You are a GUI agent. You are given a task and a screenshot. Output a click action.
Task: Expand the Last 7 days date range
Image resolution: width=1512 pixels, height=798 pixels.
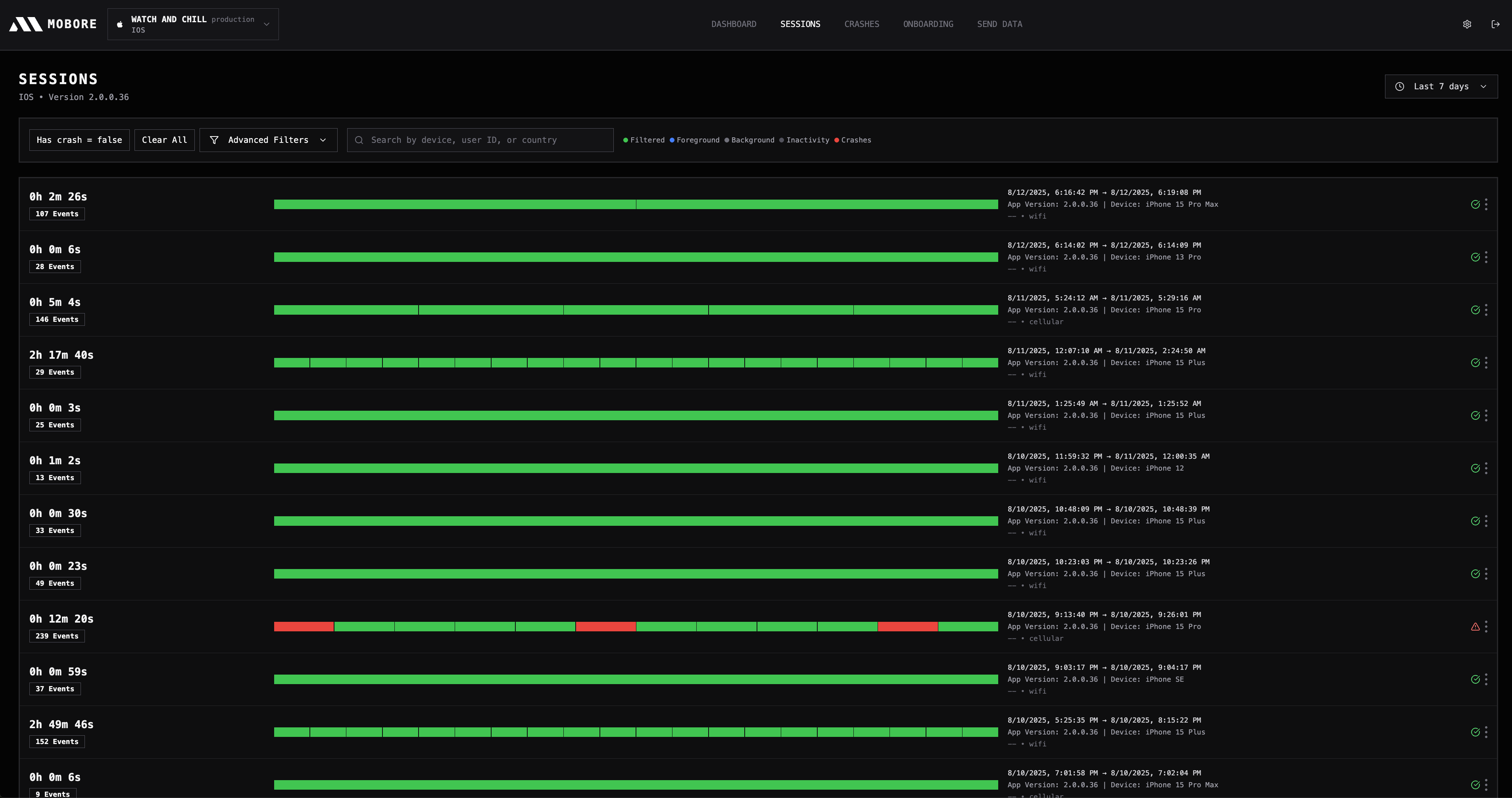pos(1441,87)
